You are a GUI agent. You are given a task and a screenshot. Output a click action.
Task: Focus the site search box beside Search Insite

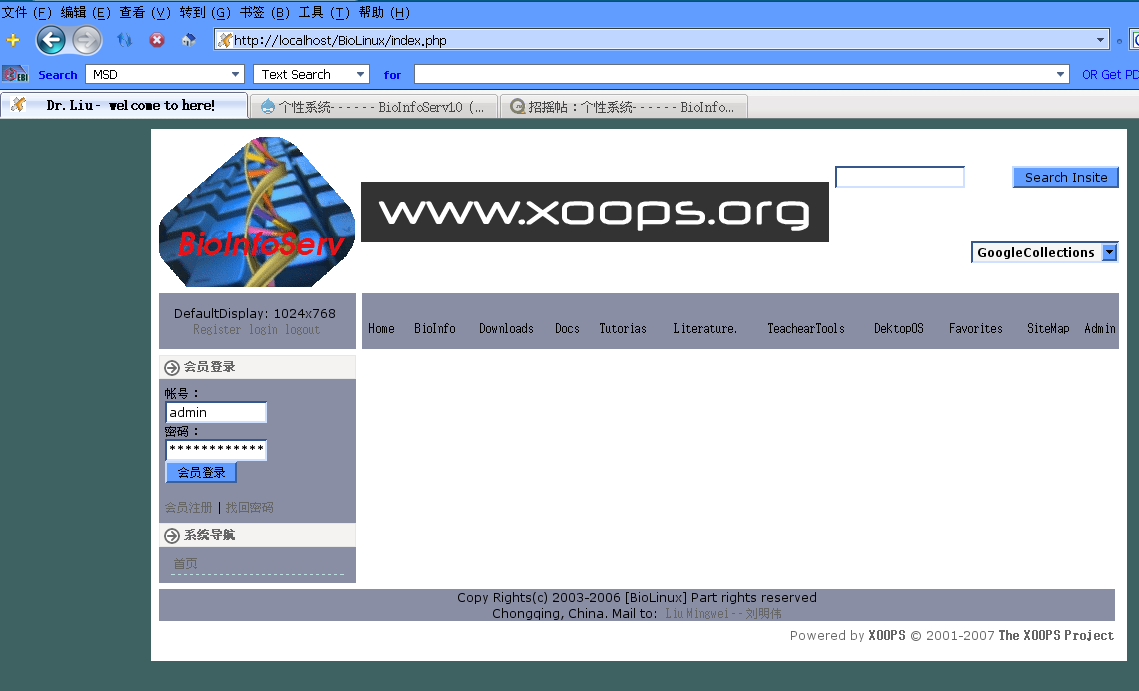click(x=900, y=177)
